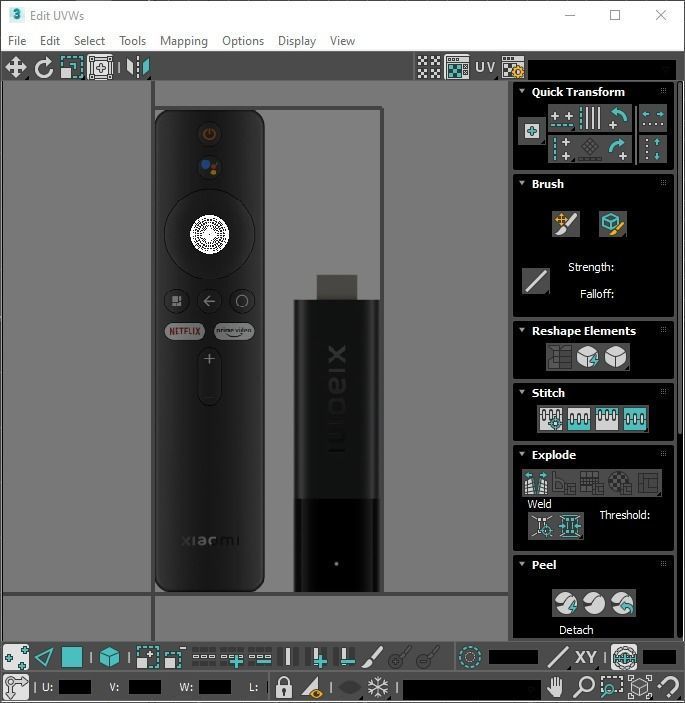Viewport: 685px width, 703px height.
Task: Click Relax Until Flat icon
Action: [x=587, y=357]
